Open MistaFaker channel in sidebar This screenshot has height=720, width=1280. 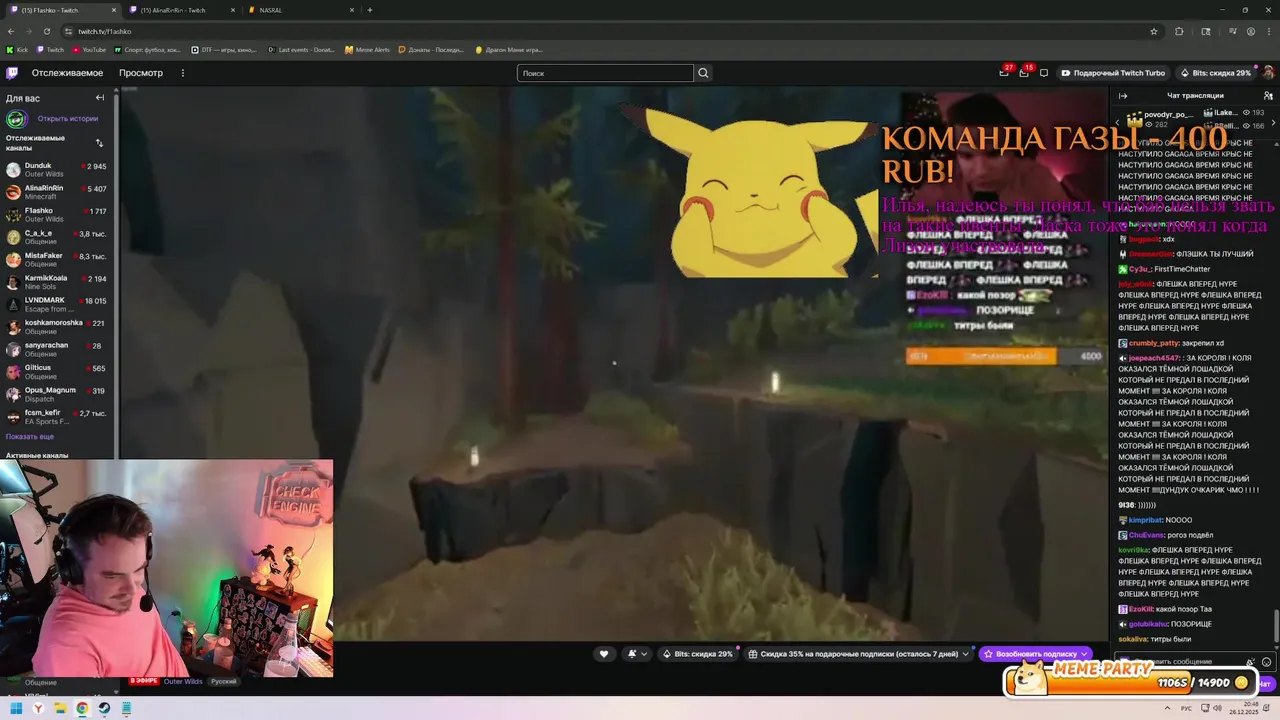pyautogui.click(x=58, y=260)
